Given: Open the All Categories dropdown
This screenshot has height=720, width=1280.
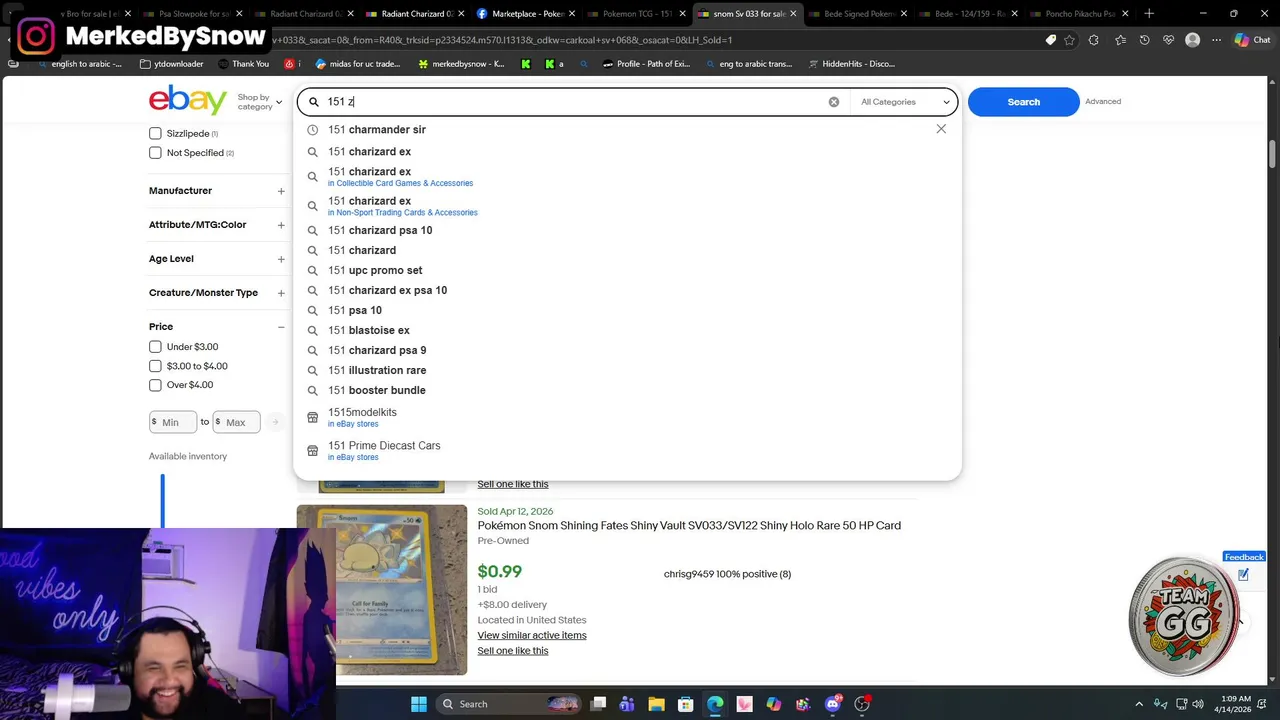Looking at the screenshot, I should click(905, 102).
